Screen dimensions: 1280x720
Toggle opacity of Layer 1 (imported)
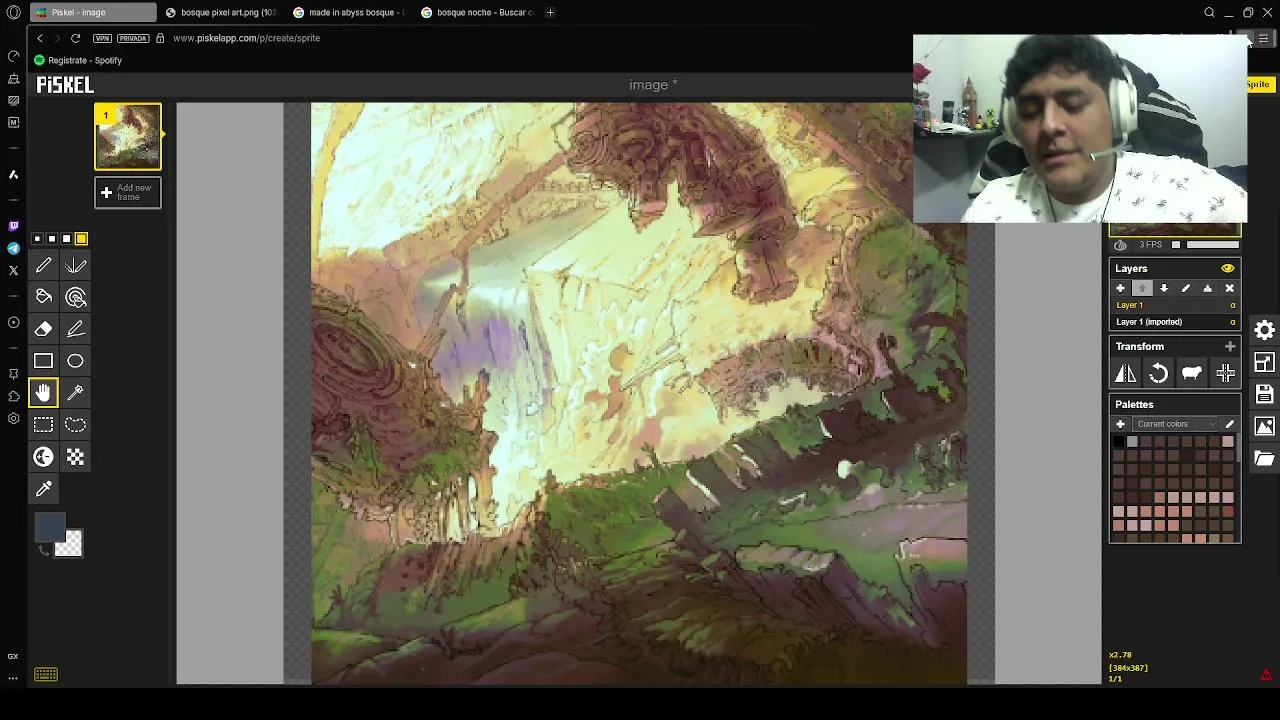1232,322
